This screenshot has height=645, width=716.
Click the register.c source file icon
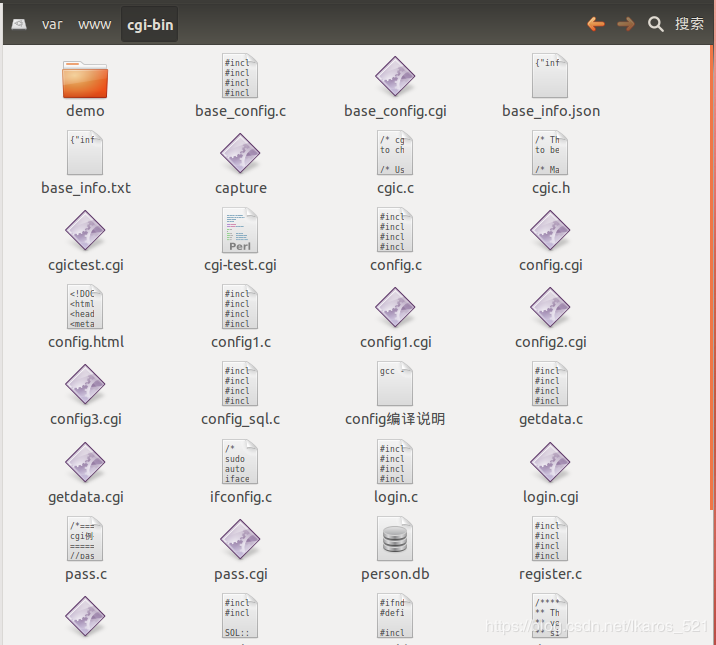550,539
